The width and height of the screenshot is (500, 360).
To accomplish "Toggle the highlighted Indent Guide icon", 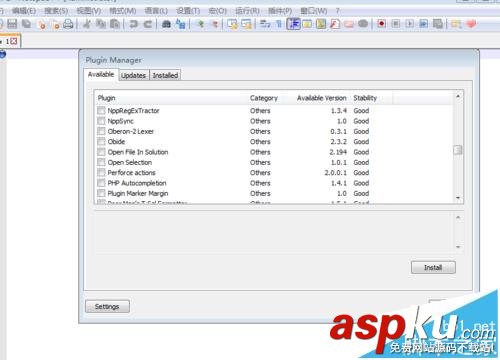I will [x=293, y=24].
